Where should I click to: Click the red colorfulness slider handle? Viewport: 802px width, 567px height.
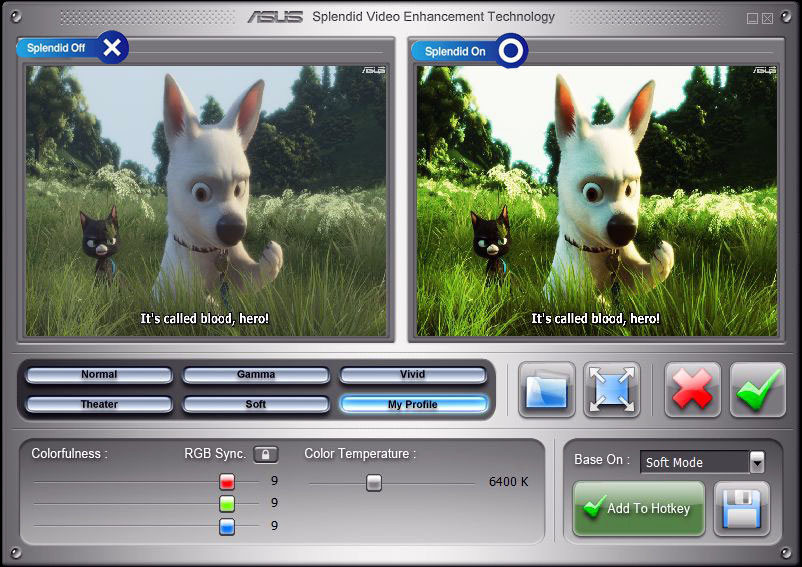(x=227, y=481)
